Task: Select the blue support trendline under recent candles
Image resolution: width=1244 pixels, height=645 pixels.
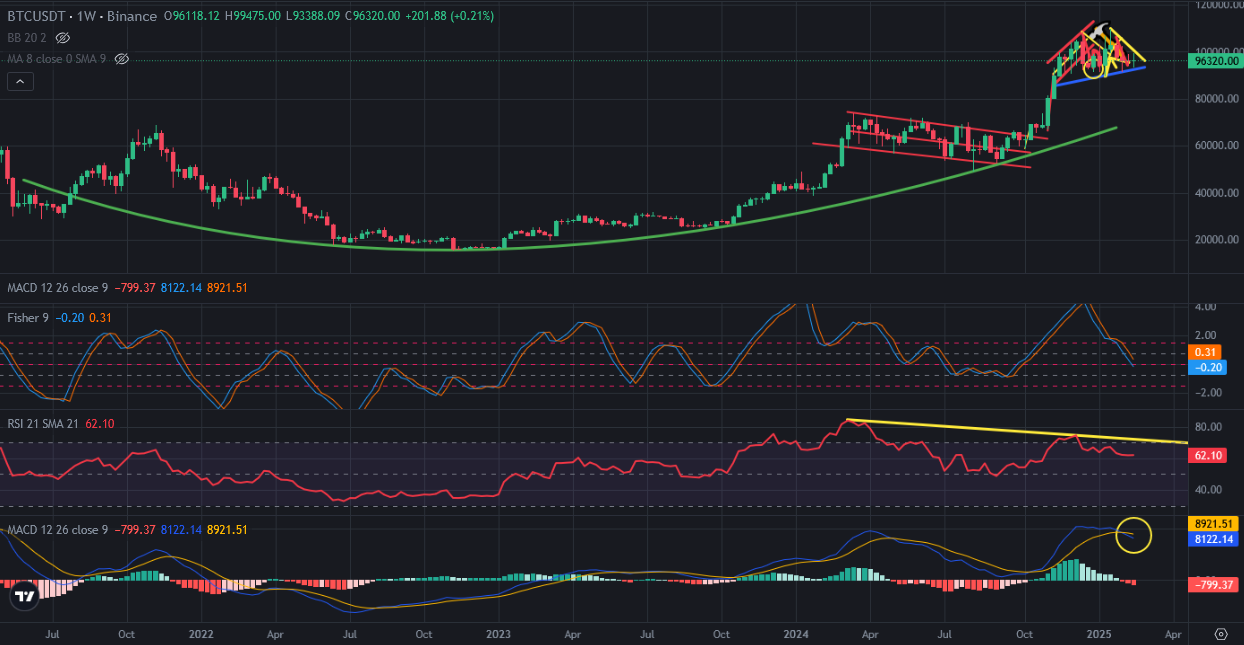Action: click(1100, 76)
